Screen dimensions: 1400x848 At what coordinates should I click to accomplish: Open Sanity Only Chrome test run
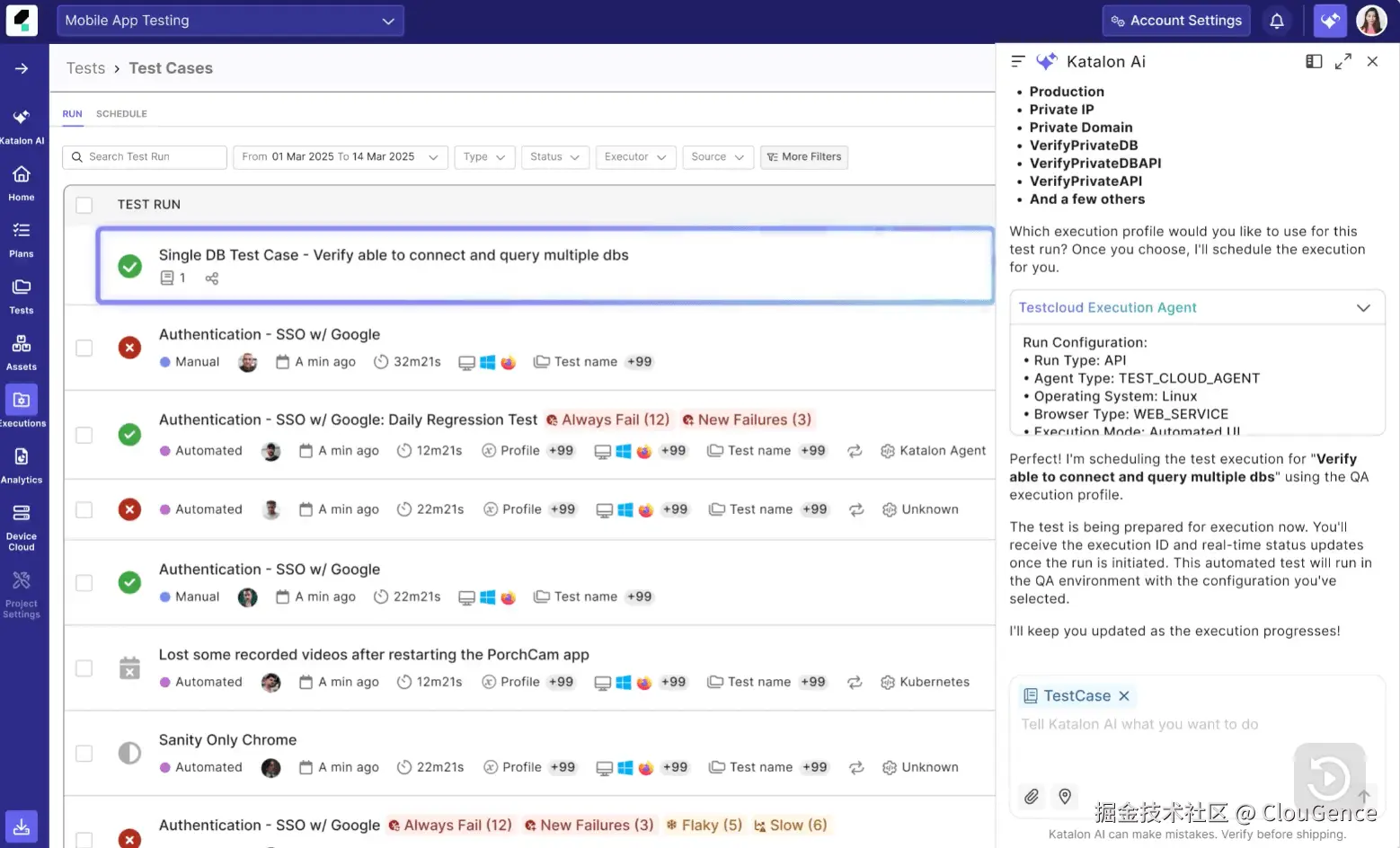(227, 740)
